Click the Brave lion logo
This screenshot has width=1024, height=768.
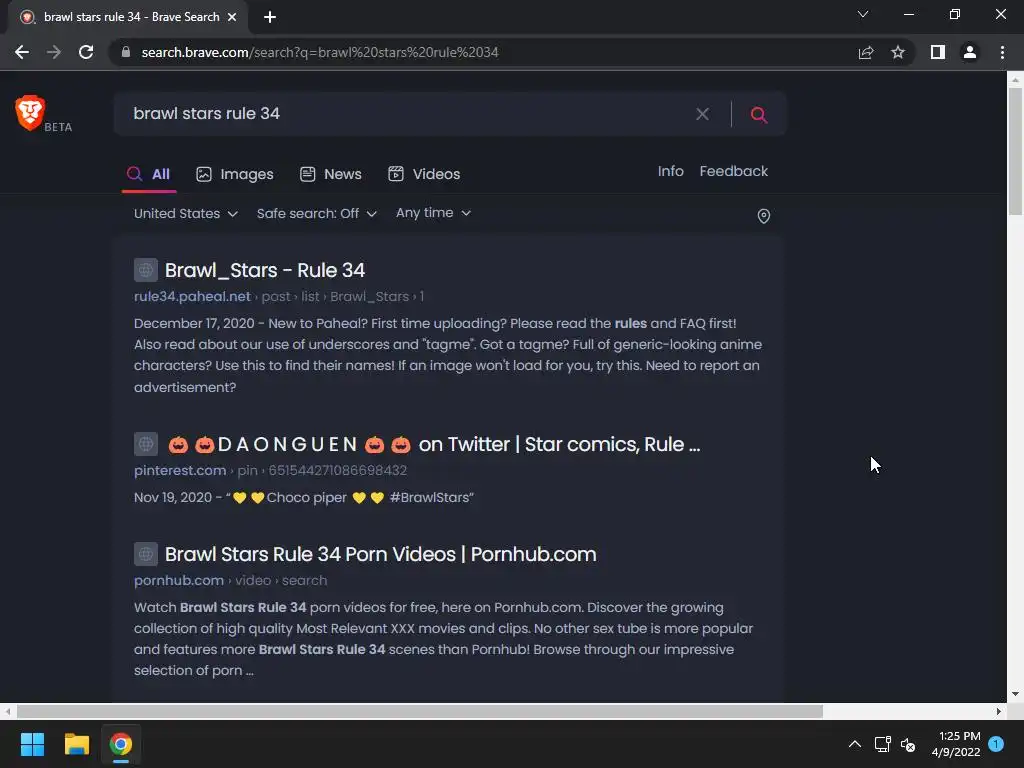pyautogui.click(x=30, y=112)
